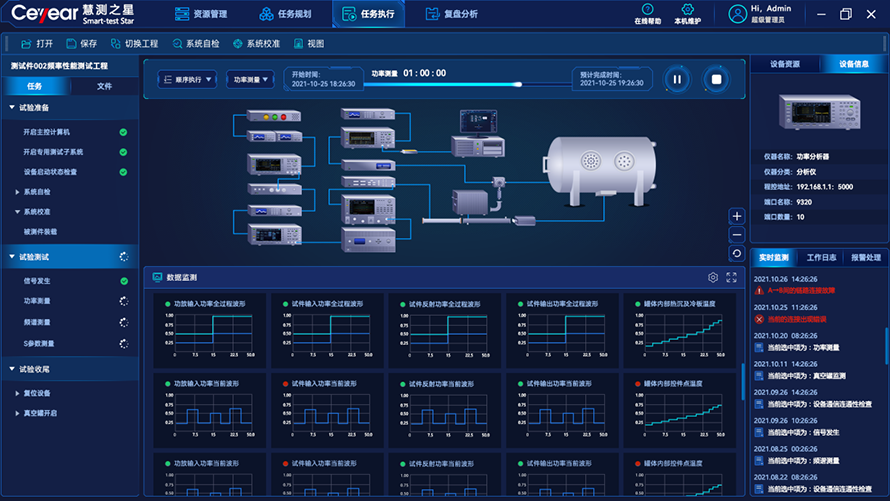Expand the 复位设备 tree item
890x501 pixels.
click(17, 394)
